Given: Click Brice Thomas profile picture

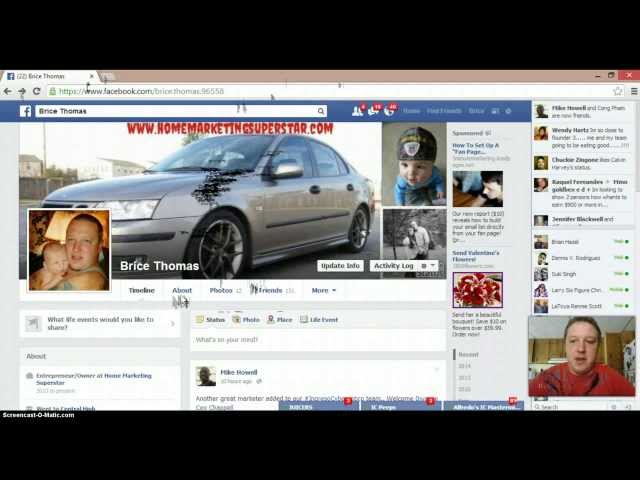Looking at the screenshot, I should (69, 250).
